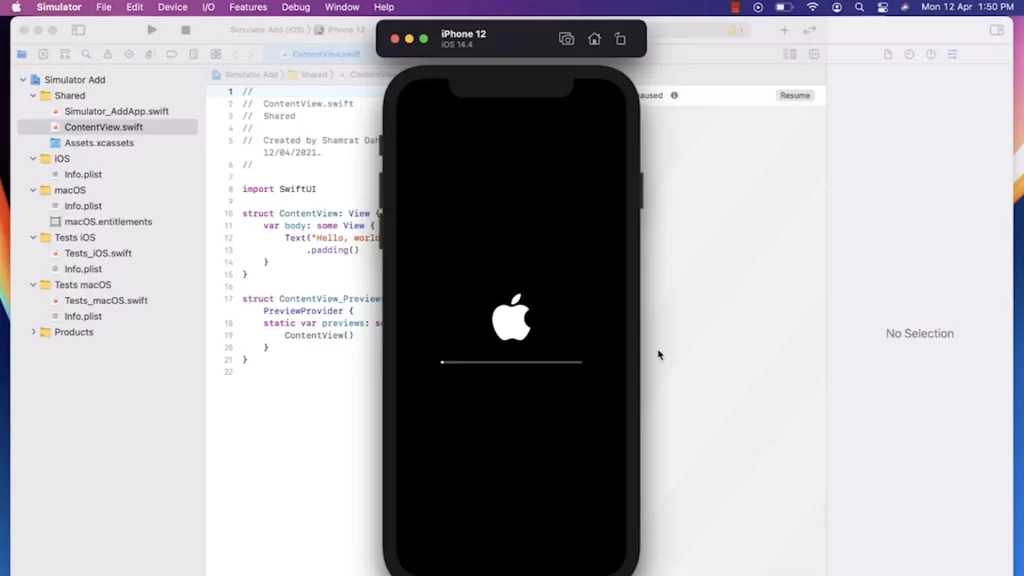Open the Project navigator folder icon
Image resolution: width=1024 pixels, height=576 pixels.
(23, 54)
